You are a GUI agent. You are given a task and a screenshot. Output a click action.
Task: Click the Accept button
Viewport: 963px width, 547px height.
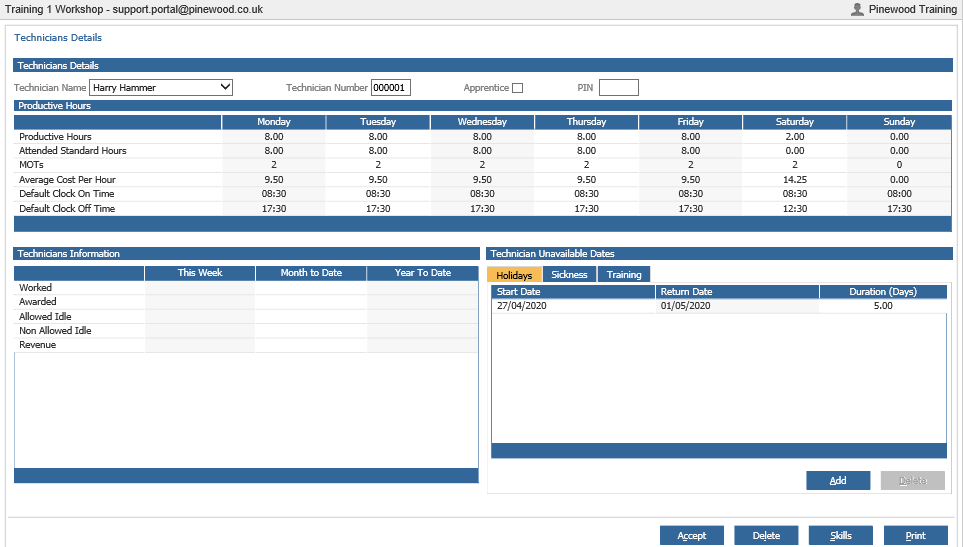[x=692, y=535]
